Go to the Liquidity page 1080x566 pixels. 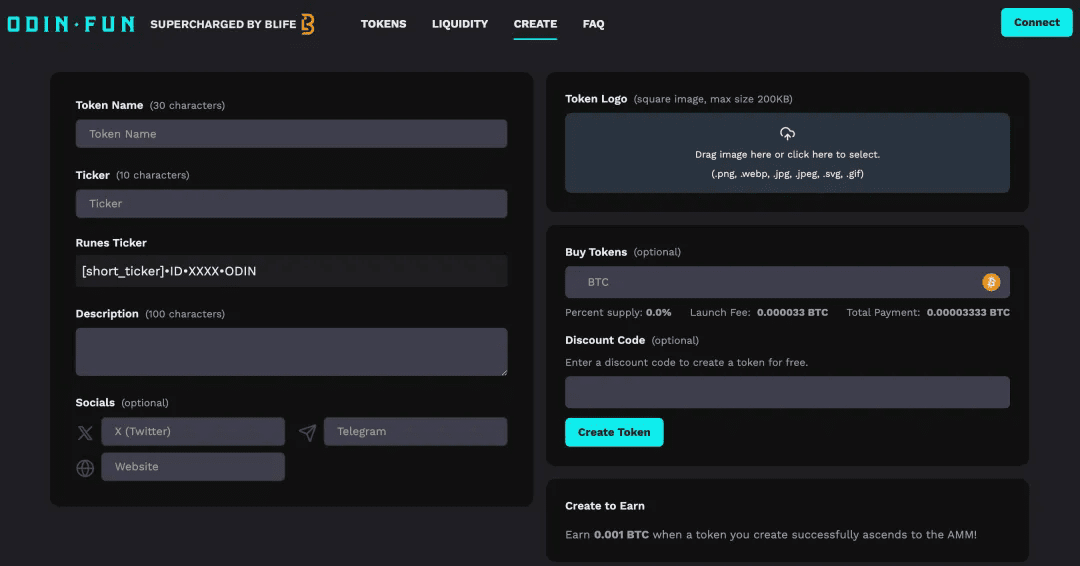click(x=460, y=24)
